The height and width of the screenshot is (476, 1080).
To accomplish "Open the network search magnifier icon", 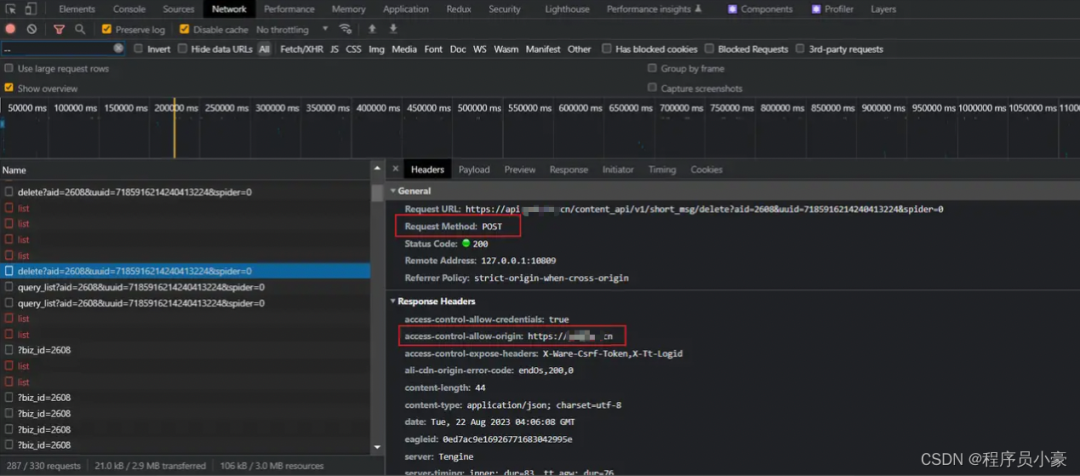I will tap(81, 29).
